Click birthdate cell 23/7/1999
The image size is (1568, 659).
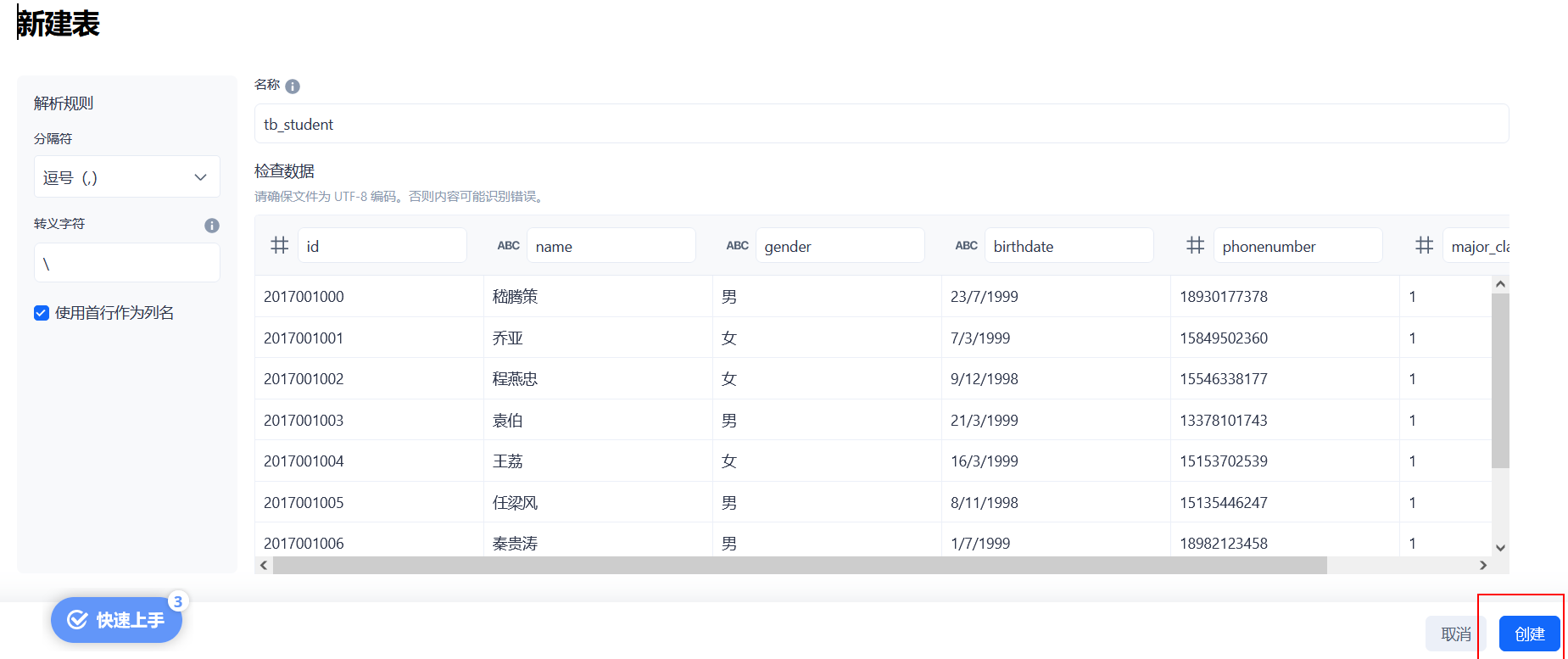click(1056, 297)
